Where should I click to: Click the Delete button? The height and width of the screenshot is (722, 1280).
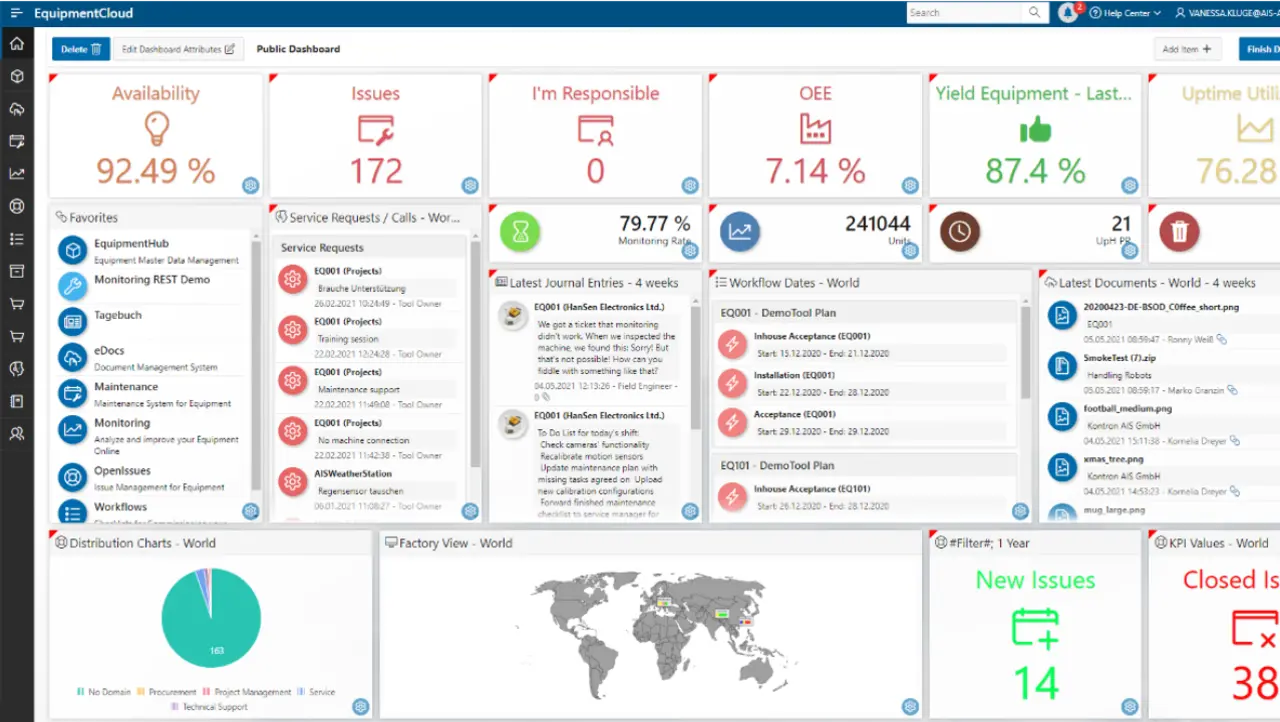point(80,49)
